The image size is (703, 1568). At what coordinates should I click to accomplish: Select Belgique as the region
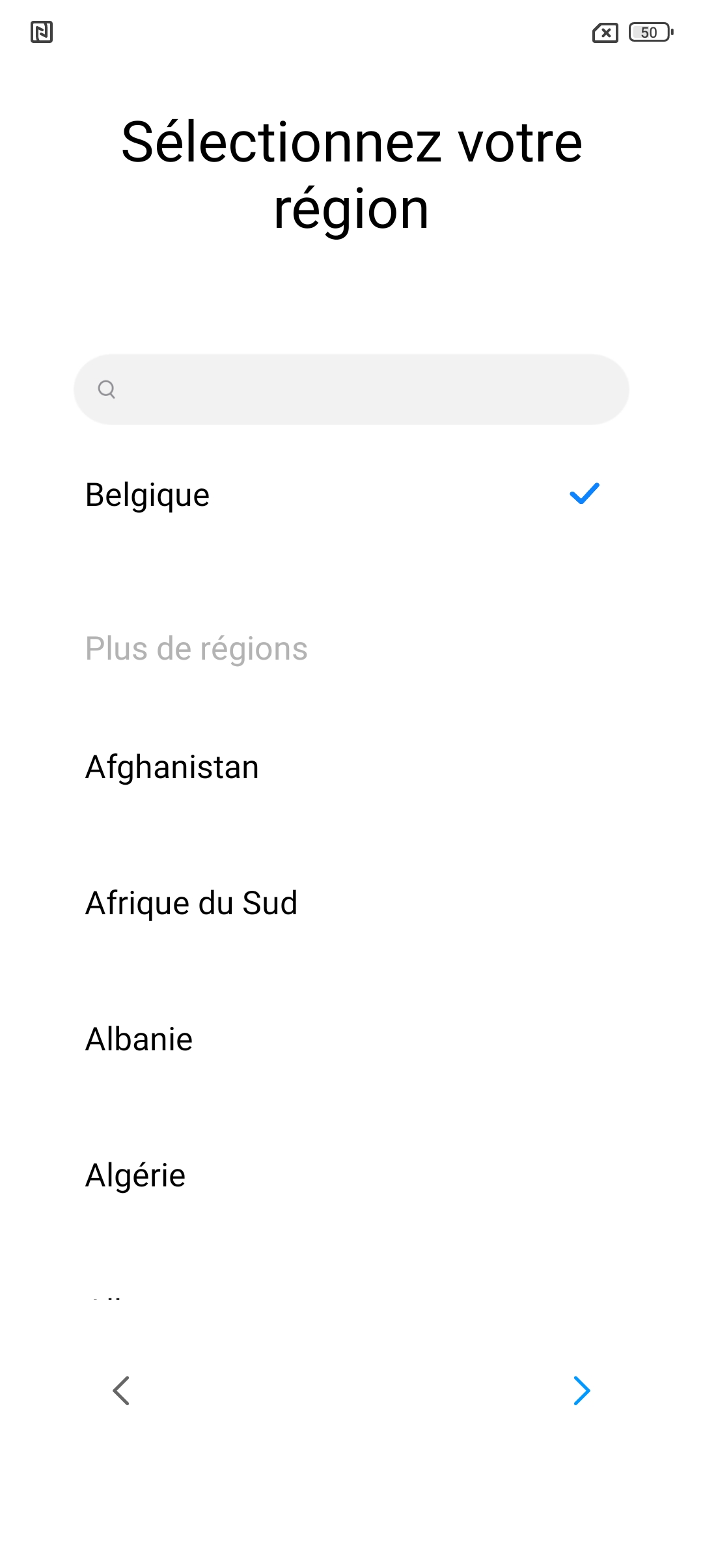(148, 495)
